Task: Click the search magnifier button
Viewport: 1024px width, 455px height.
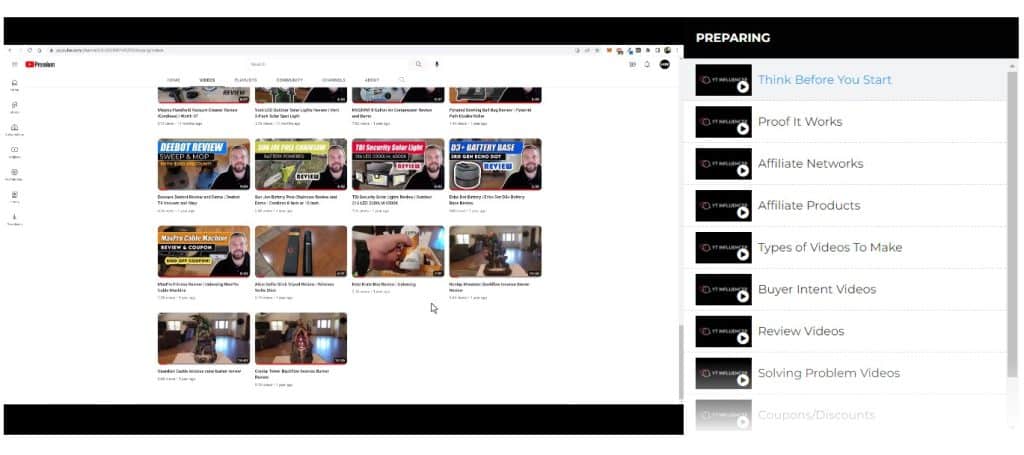Action: [x=419, y=64]
